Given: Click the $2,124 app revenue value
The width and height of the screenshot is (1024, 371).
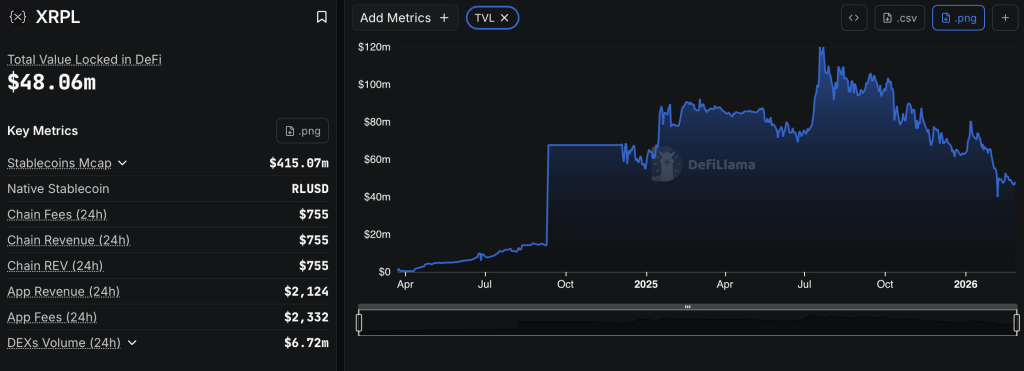Looking at the screenshot, I should click(x=306, y=291).
